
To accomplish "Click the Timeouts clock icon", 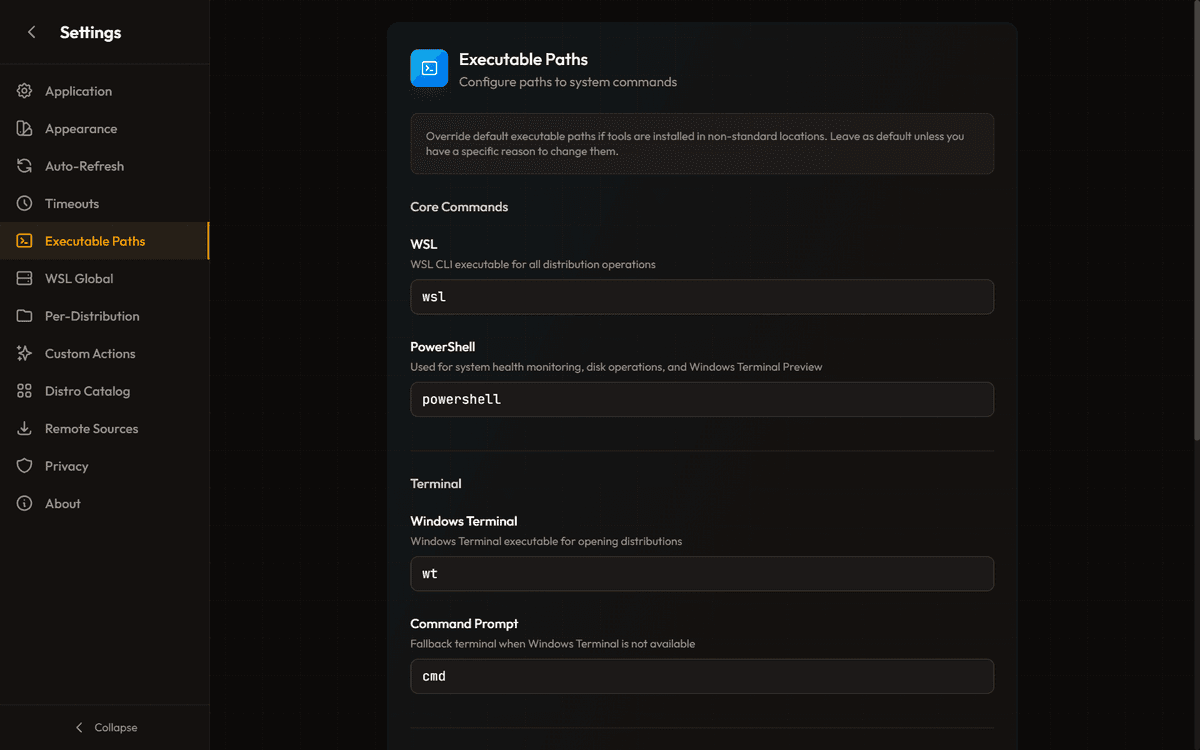I will click(x=25, y=204).
